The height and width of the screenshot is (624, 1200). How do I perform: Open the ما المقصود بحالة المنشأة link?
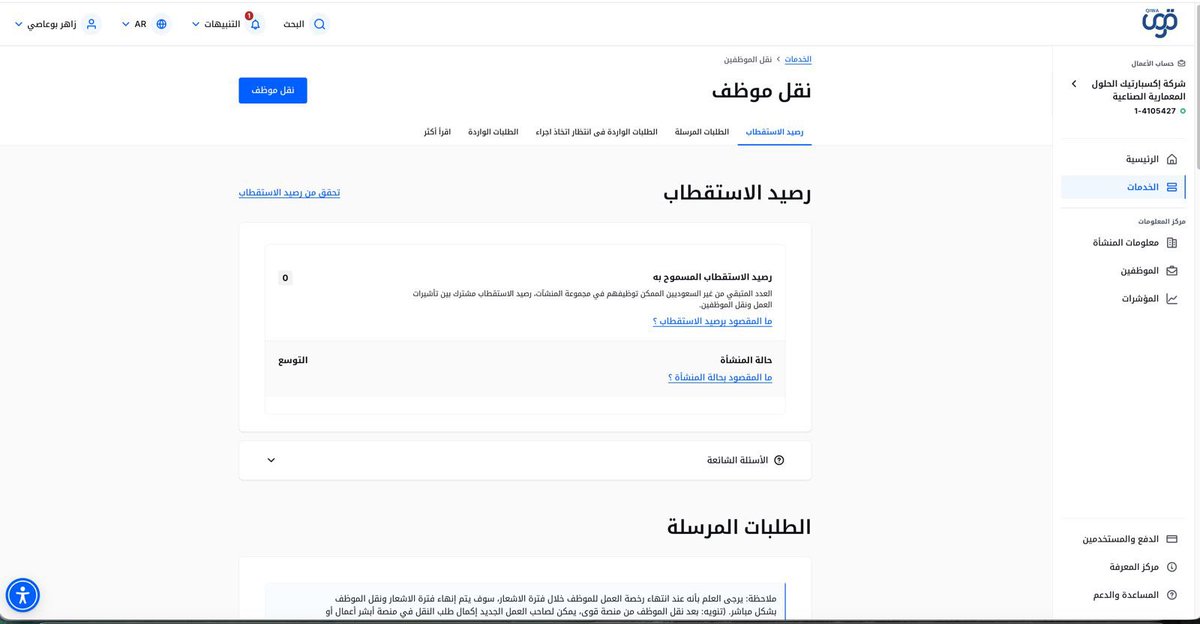click(720, 377)
